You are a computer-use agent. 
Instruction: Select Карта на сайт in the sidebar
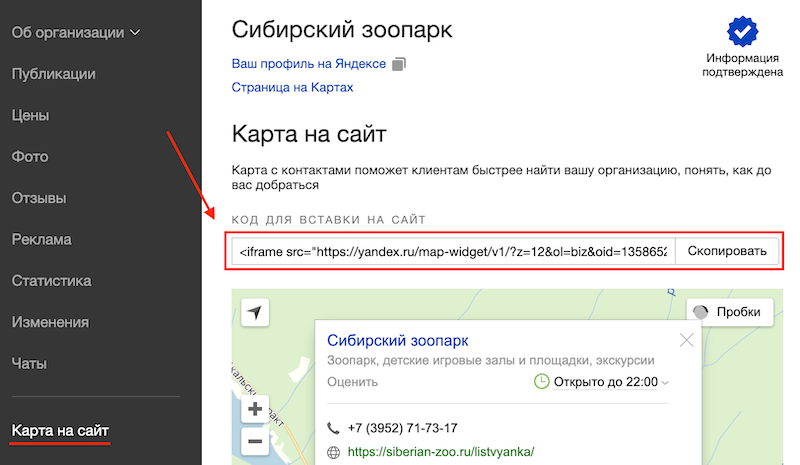point(60,431)
